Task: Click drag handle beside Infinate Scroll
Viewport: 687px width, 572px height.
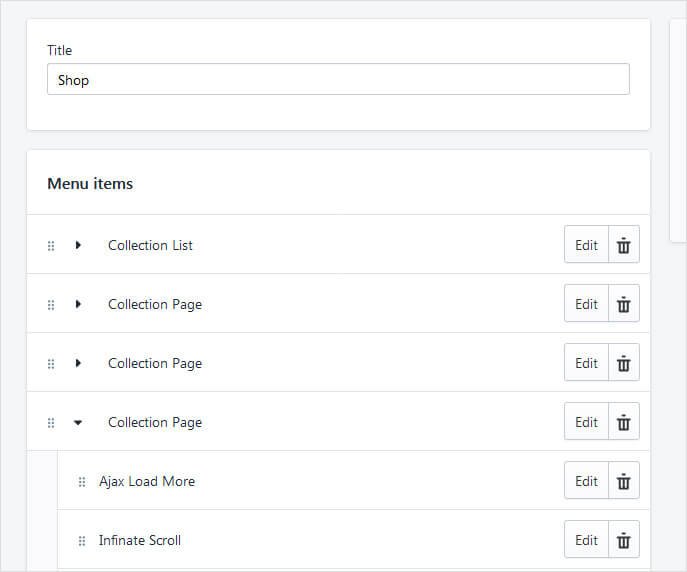Action: coord(82,541)
